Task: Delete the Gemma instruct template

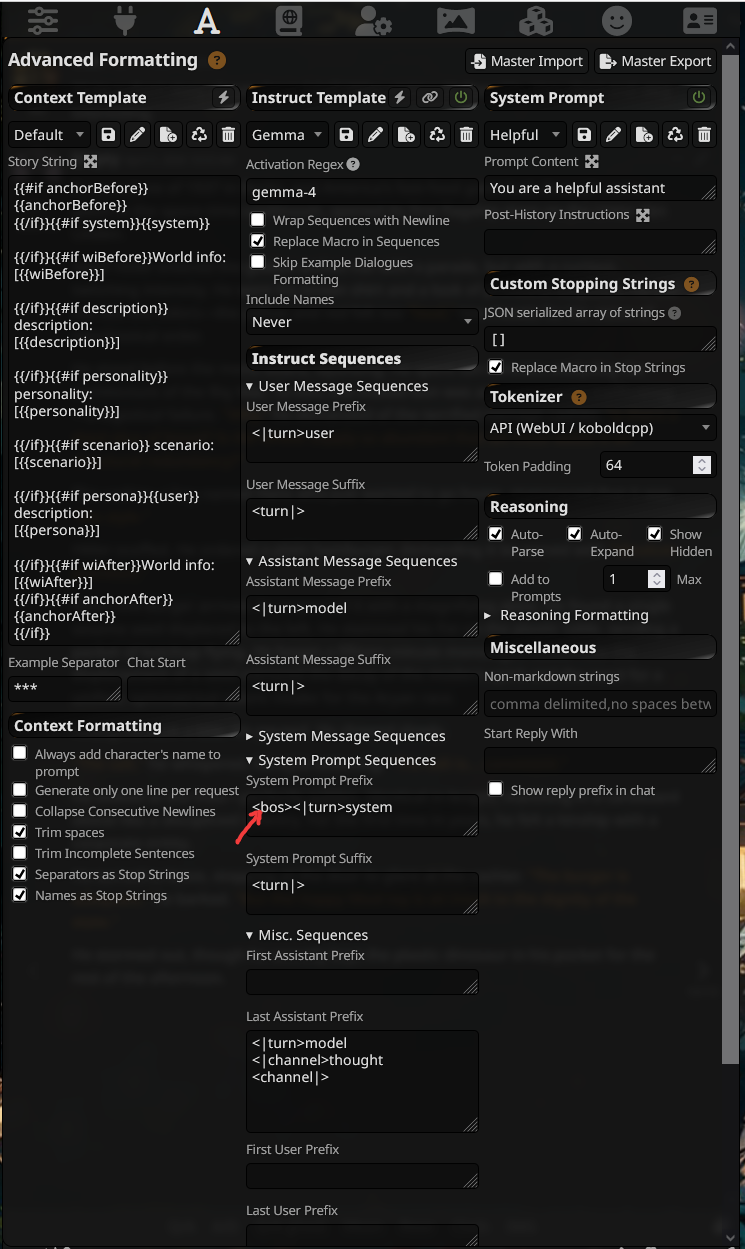Action: point(466,135)
